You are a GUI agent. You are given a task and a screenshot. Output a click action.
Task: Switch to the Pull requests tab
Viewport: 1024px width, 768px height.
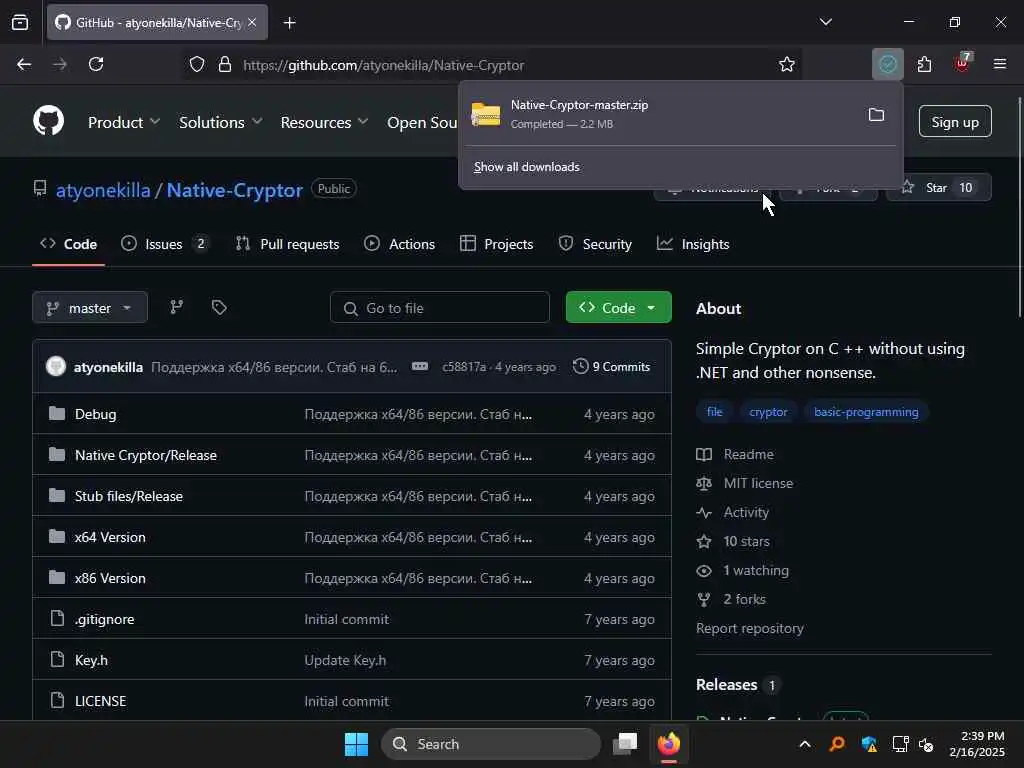pos(287,244)
